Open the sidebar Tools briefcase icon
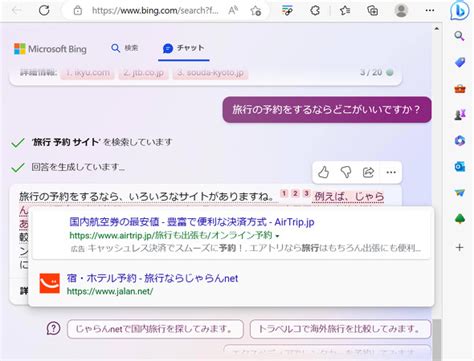 (x=460, y=89)
